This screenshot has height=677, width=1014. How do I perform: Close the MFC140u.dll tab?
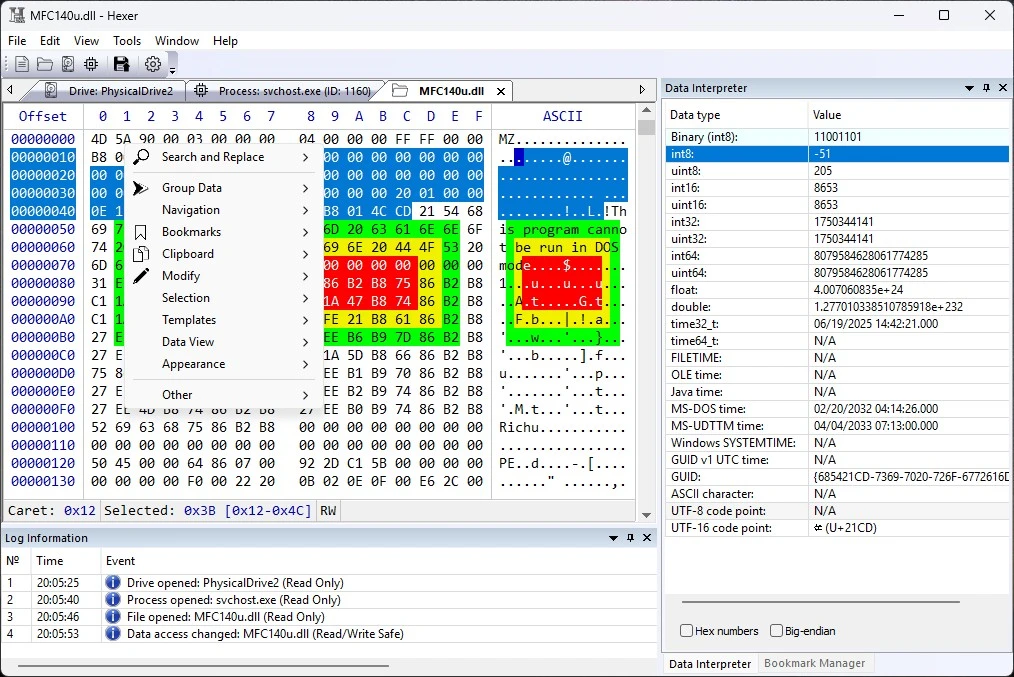coord(501,92)
